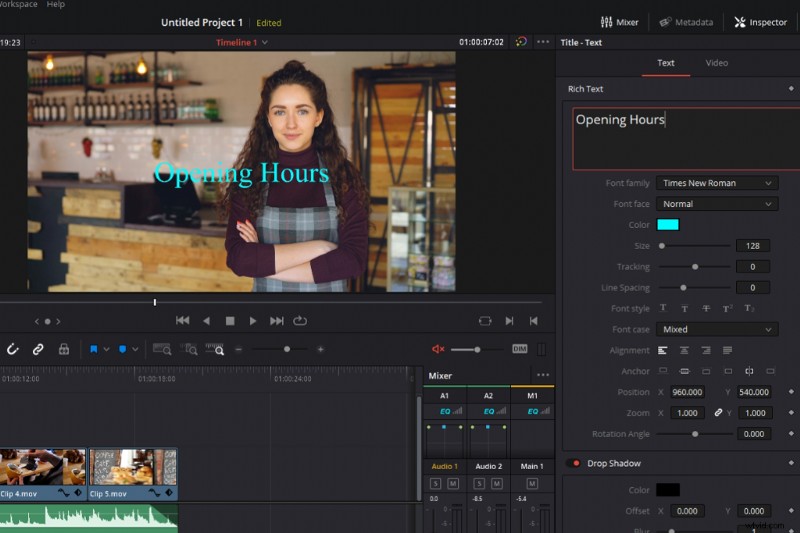Open the Mixer panel from top bar
Viewport: 800px width, 533px height.
coord(619,22)
